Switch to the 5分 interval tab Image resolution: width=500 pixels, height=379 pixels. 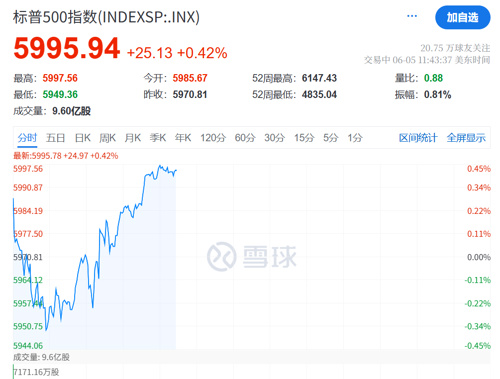[331, 138]
